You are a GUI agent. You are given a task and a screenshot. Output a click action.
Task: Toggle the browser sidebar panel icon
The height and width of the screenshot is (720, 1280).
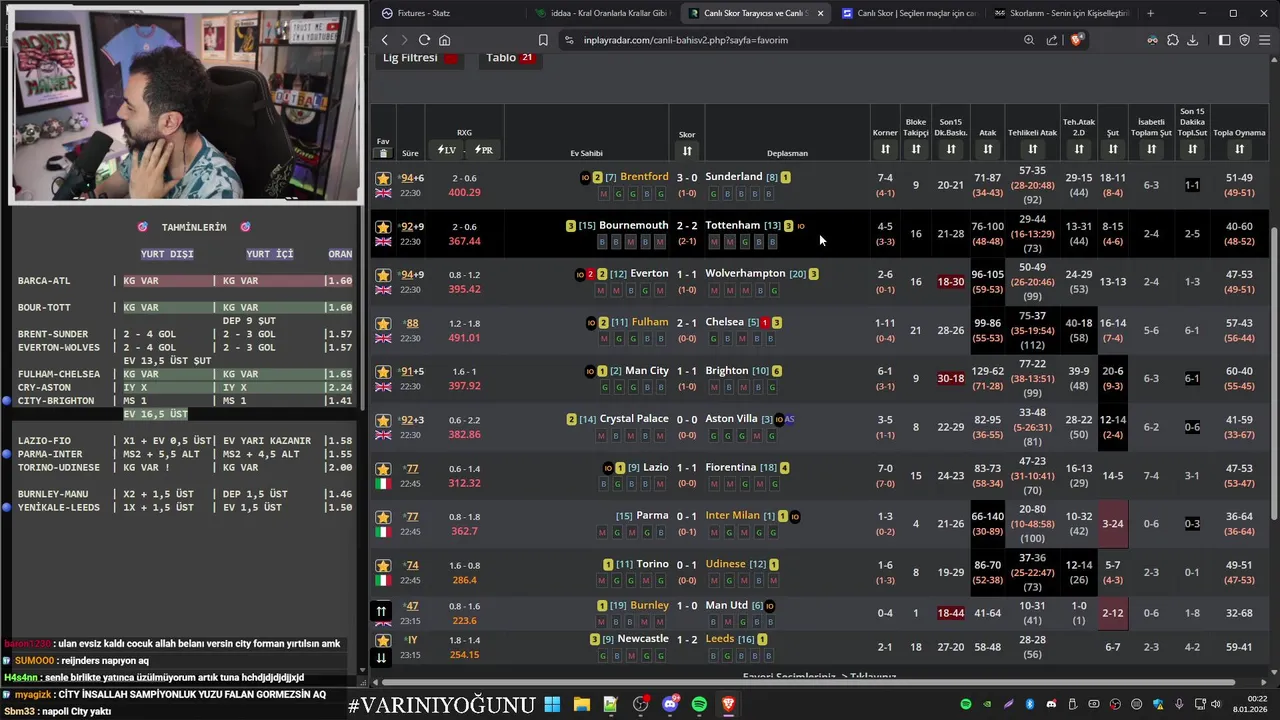coord(1225,40)
